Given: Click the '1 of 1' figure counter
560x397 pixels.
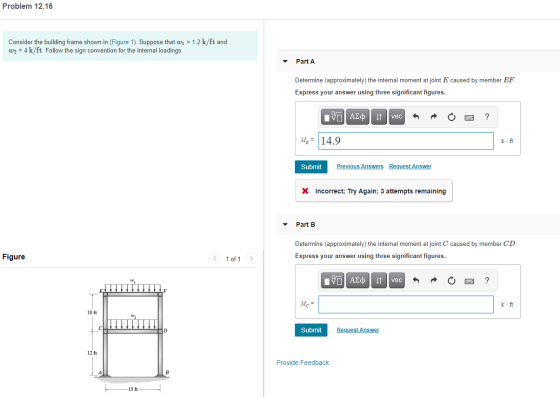Looking at the screenshot, I should pyautogui.click(x=233, y=259).
